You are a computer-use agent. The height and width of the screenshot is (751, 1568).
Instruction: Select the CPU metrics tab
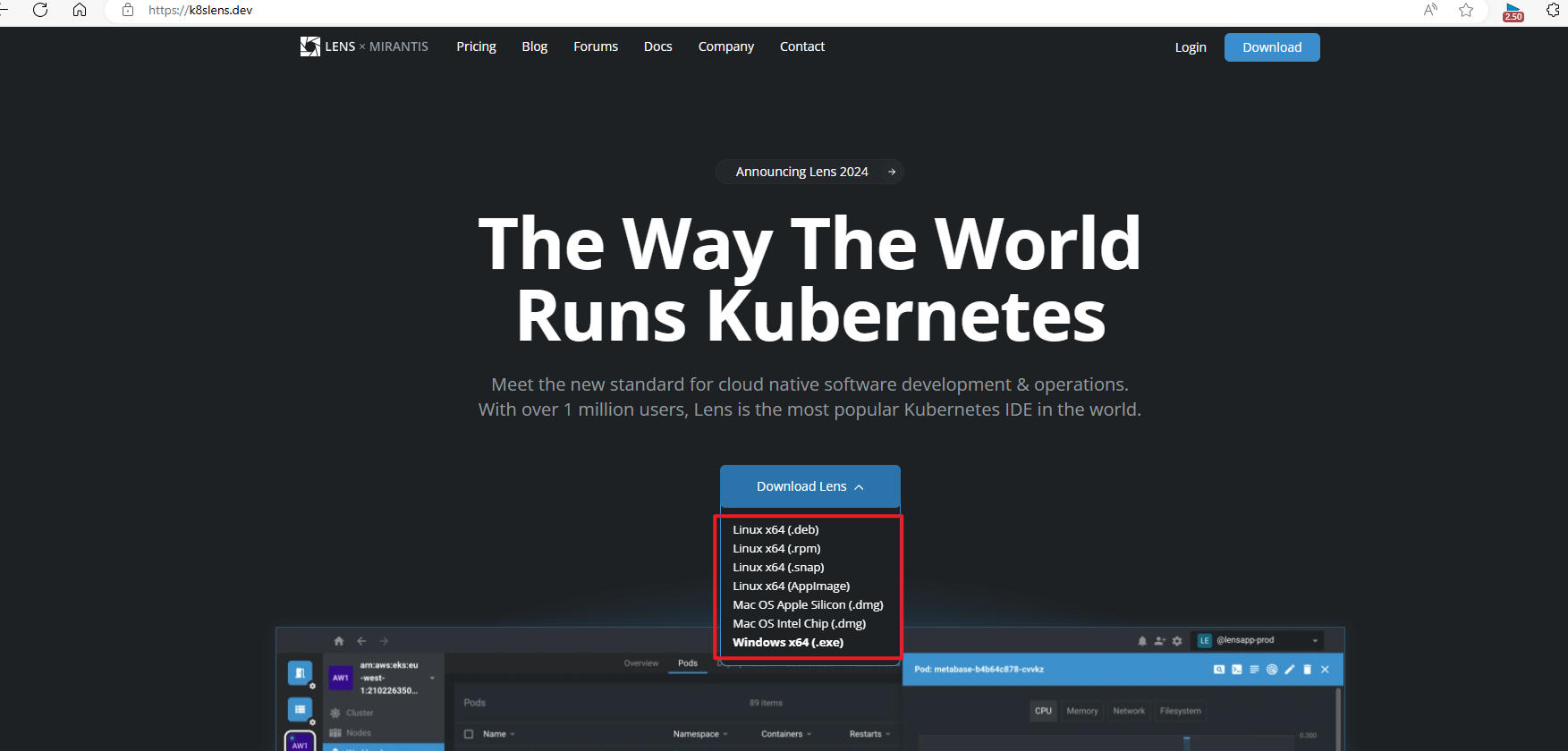pos(1044,711)
